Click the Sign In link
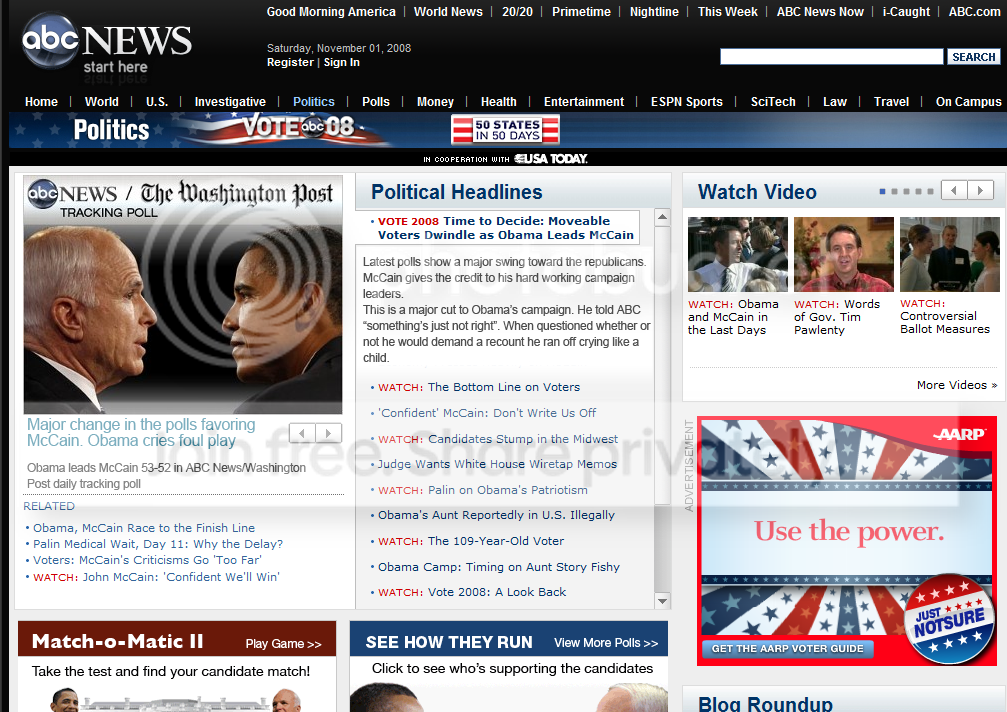1007x712 pixels. click(342, 62)
